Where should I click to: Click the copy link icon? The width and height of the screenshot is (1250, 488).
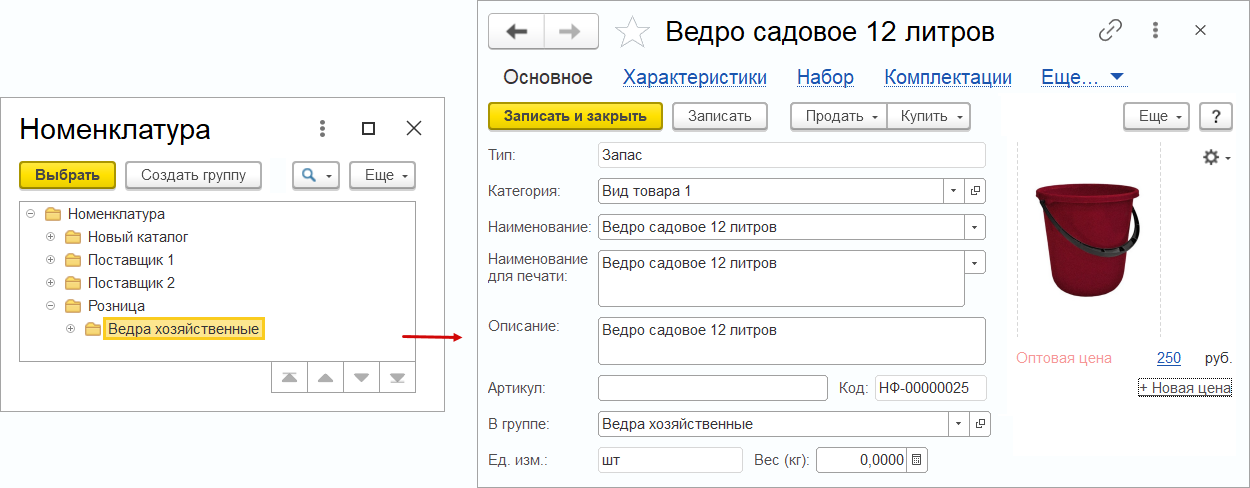[1110, 31]
